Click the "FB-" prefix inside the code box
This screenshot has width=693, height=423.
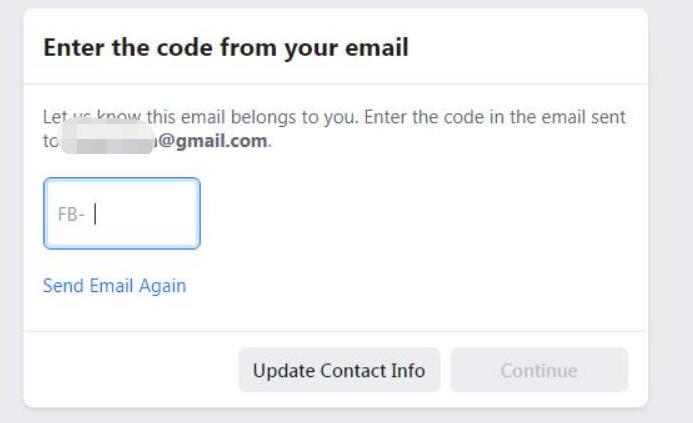(x=71, y=214)
